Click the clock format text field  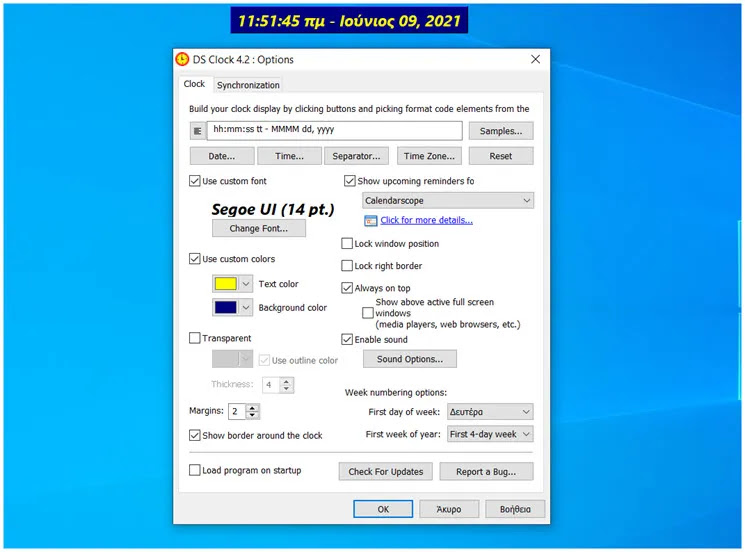point(334,130)
